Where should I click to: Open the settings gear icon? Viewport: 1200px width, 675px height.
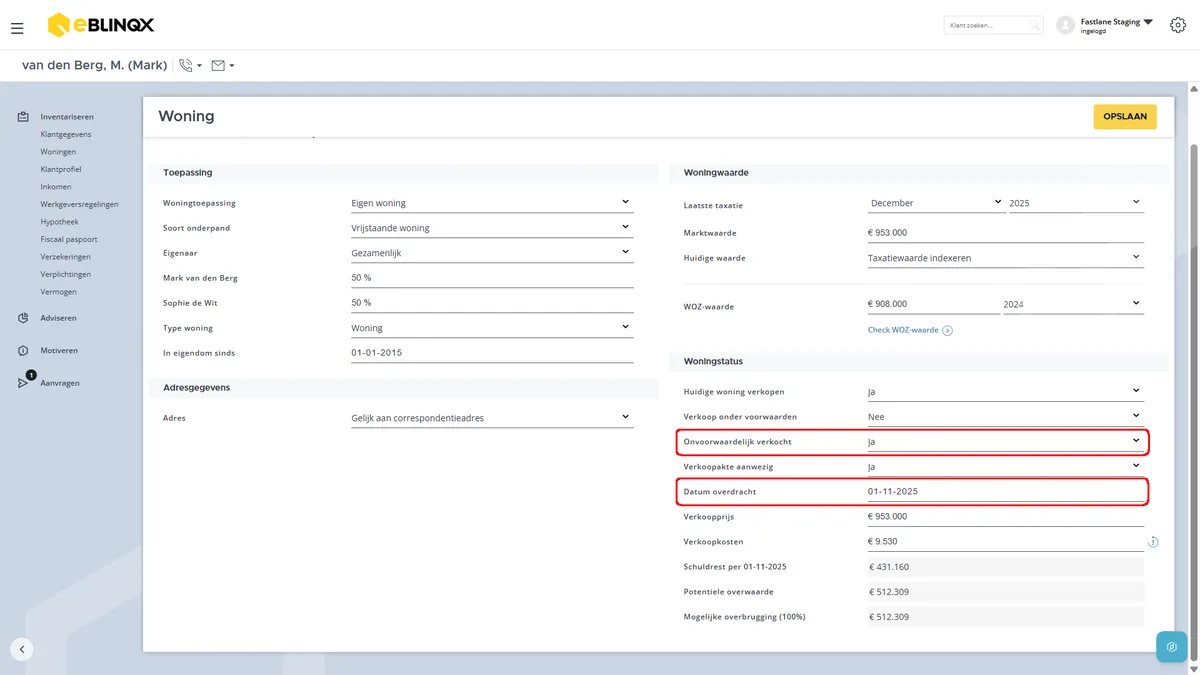(x=1177, y=25)
